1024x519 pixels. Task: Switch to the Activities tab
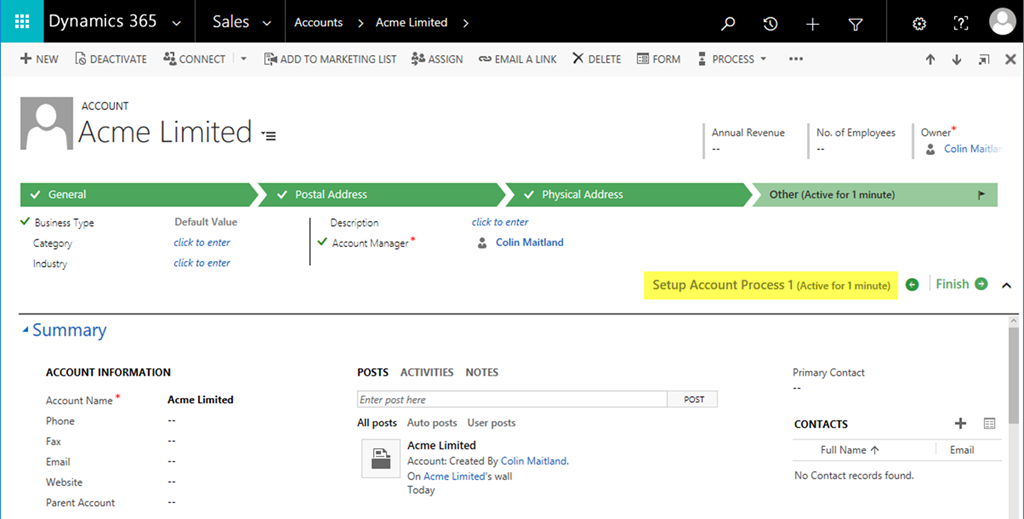click(427, 372)
